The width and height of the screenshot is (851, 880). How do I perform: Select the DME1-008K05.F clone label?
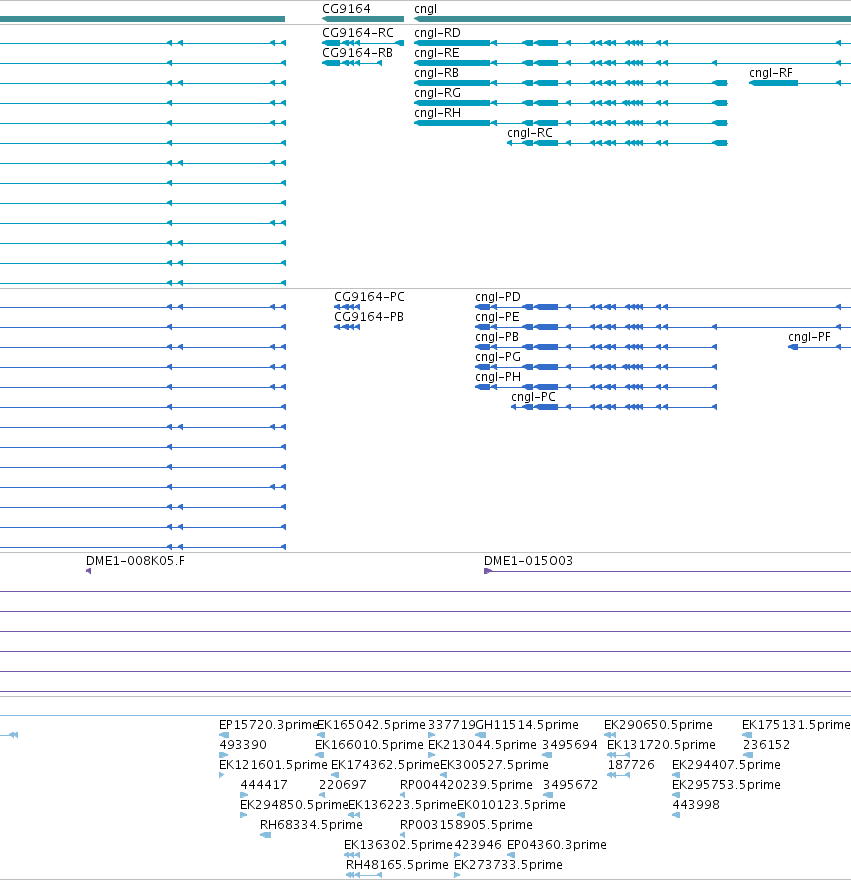(x=135, y=561)
